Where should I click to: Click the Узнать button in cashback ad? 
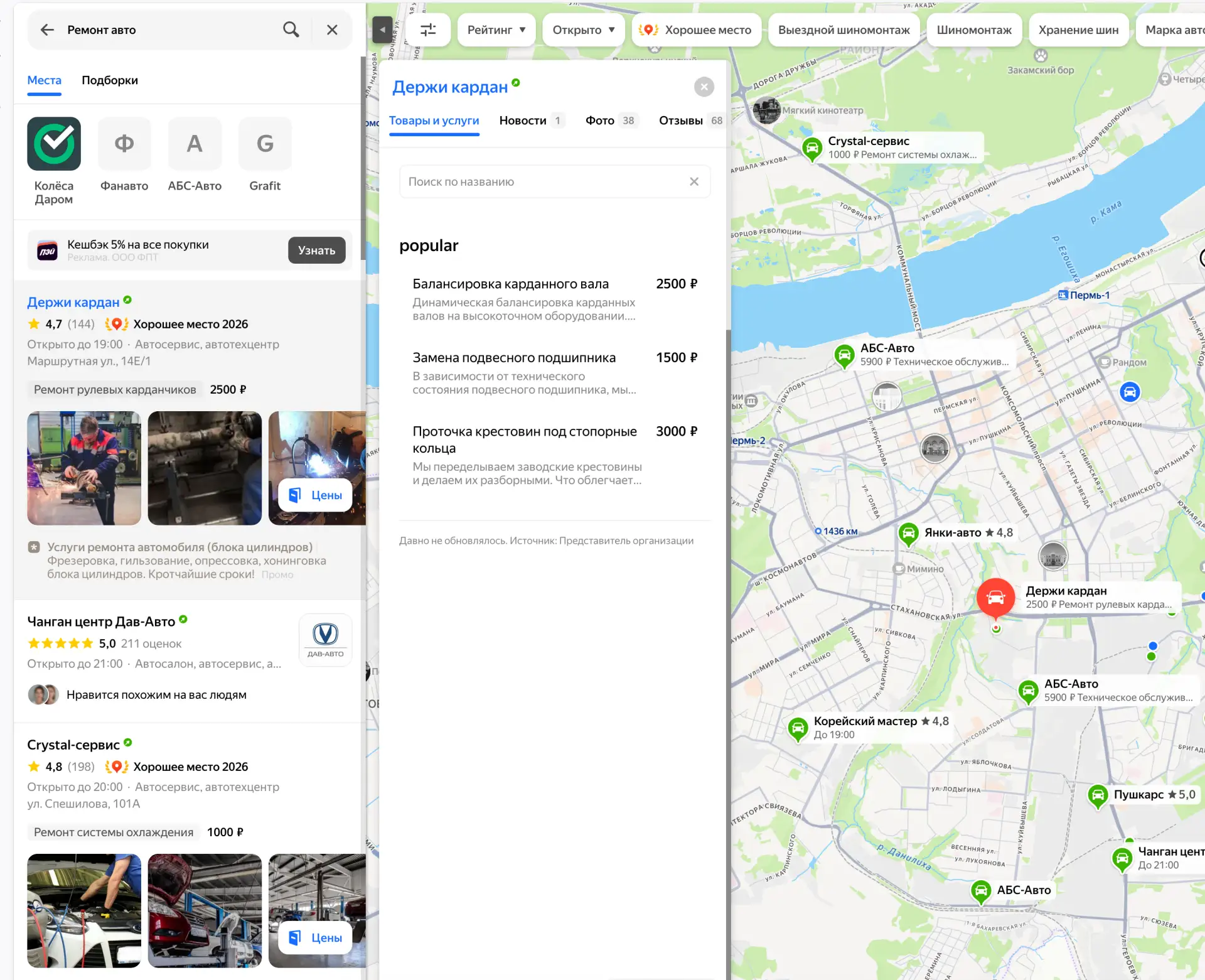[317, 250]
